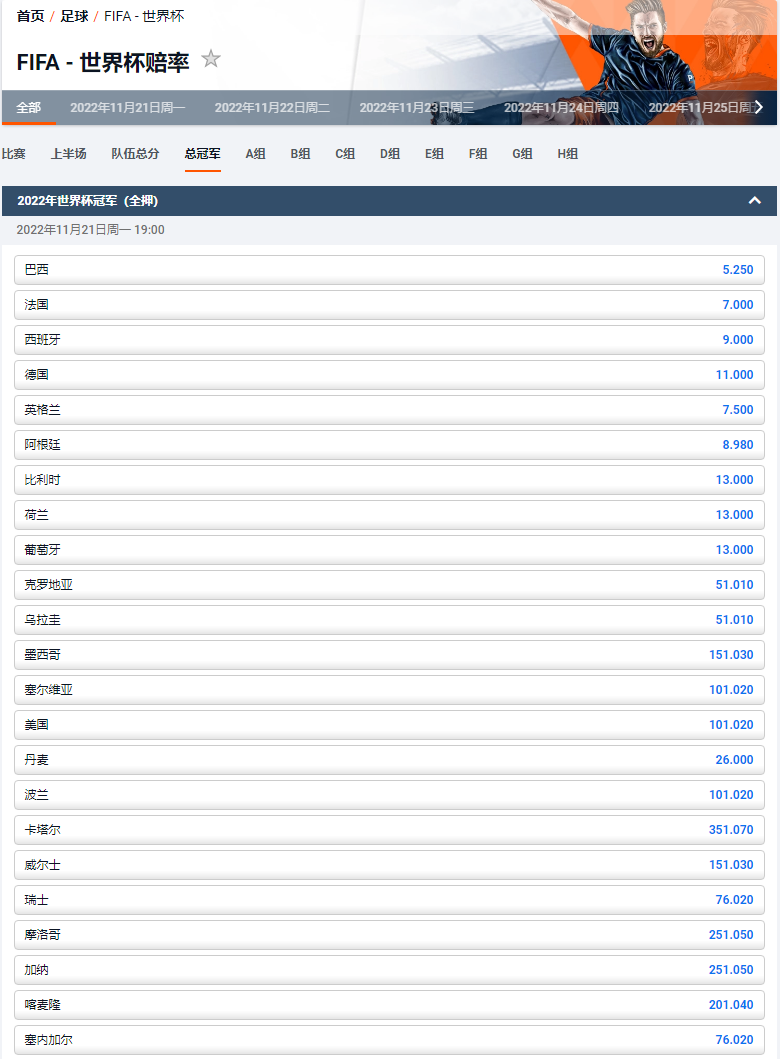This screenshot has height=1059, width=780.
Task: Bet on 法国 at 7.000
Action: pos(389,305)
